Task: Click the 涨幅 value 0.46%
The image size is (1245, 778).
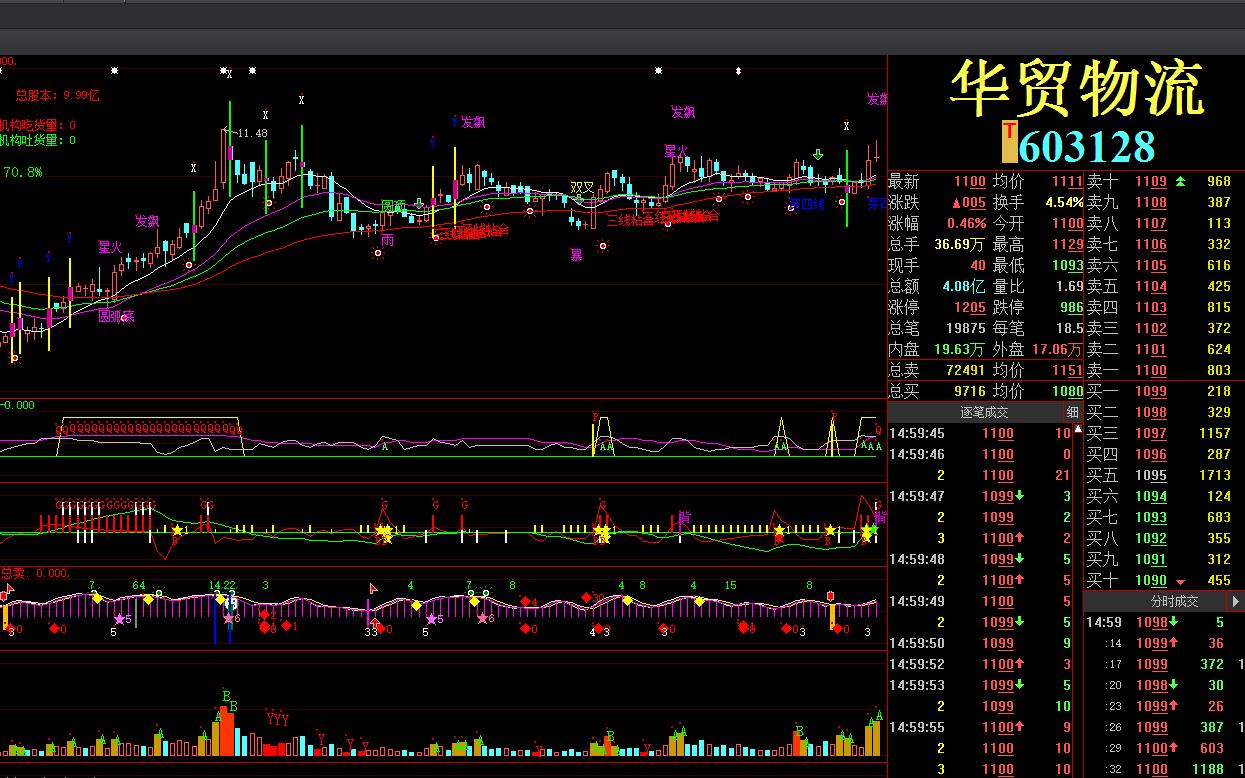Action: (966, 223)
